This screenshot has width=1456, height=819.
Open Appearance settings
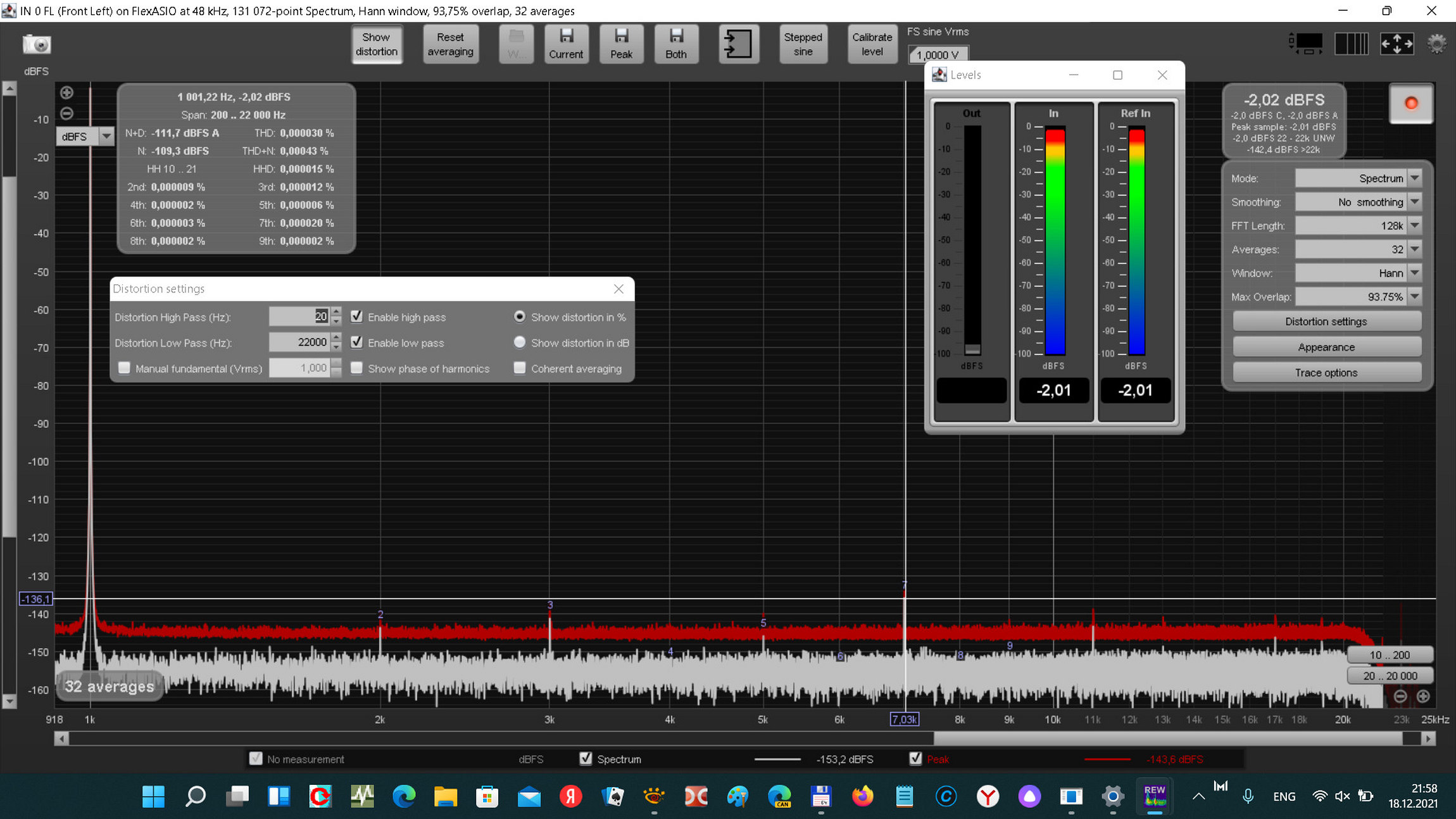tap(1326, 347)
